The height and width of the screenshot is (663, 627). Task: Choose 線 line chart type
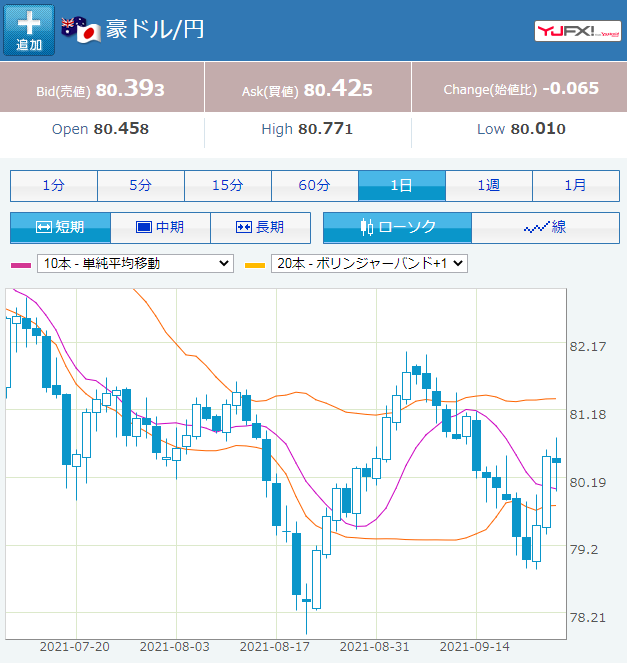click(545, 227)
